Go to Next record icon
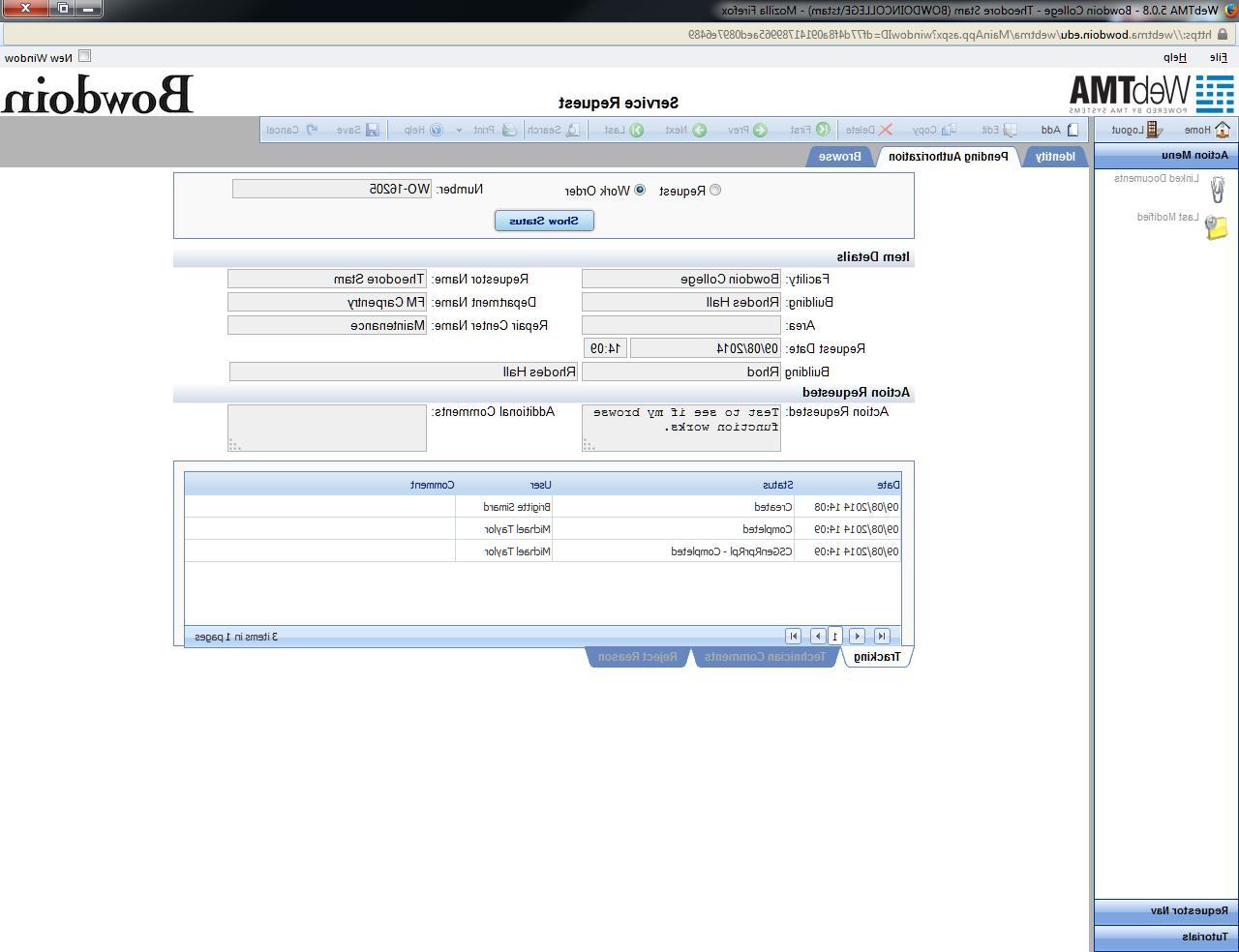The width and height of the screenshot is (1239, 952). (699, 130)
